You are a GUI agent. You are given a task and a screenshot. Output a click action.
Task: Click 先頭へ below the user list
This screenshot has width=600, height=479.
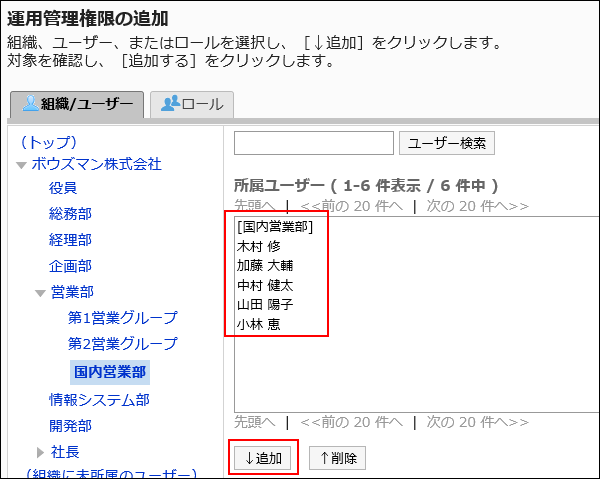coord(254,422)
